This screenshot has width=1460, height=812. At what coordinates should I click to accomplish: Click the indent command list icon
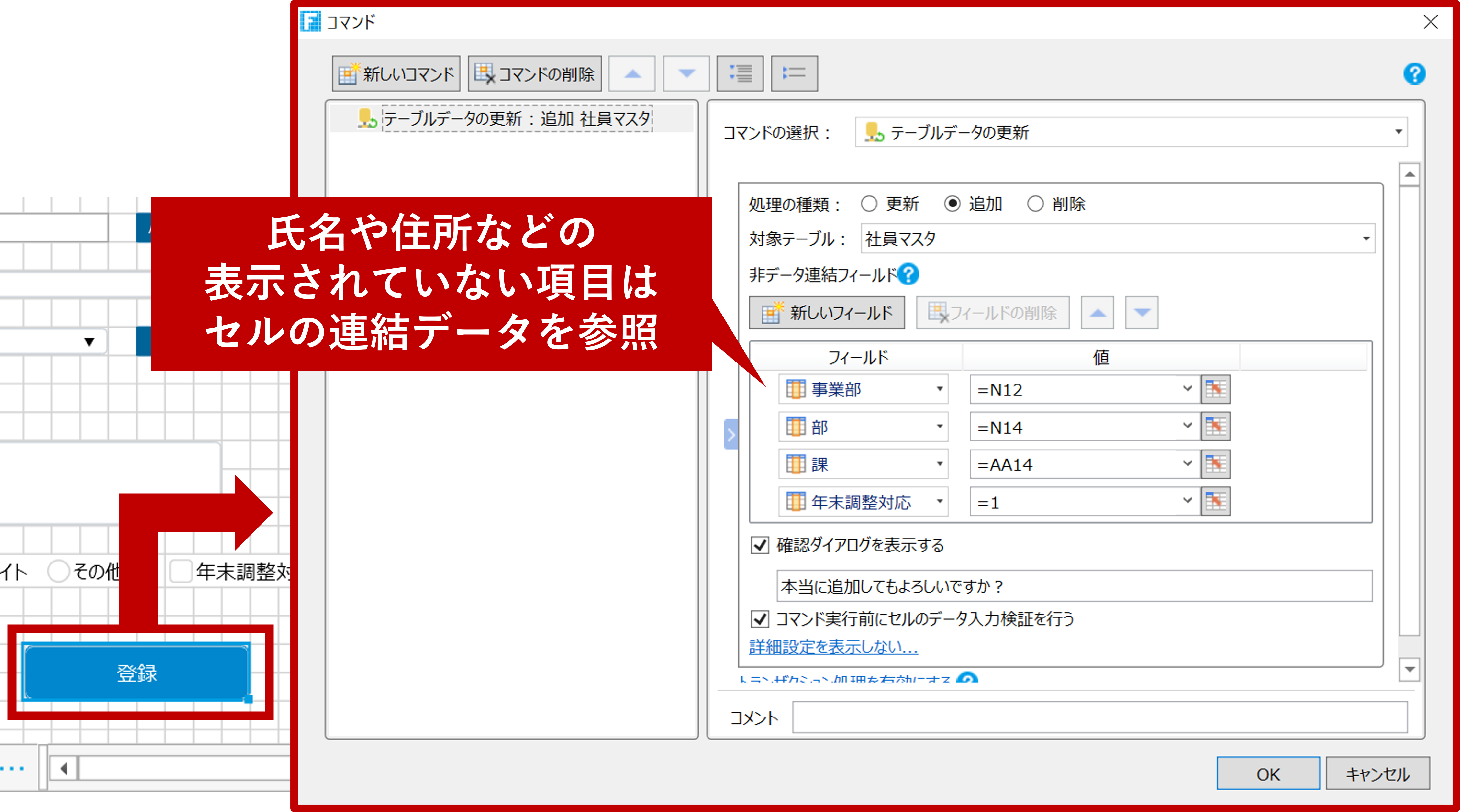pyautogui.click(x=740, y=74)
